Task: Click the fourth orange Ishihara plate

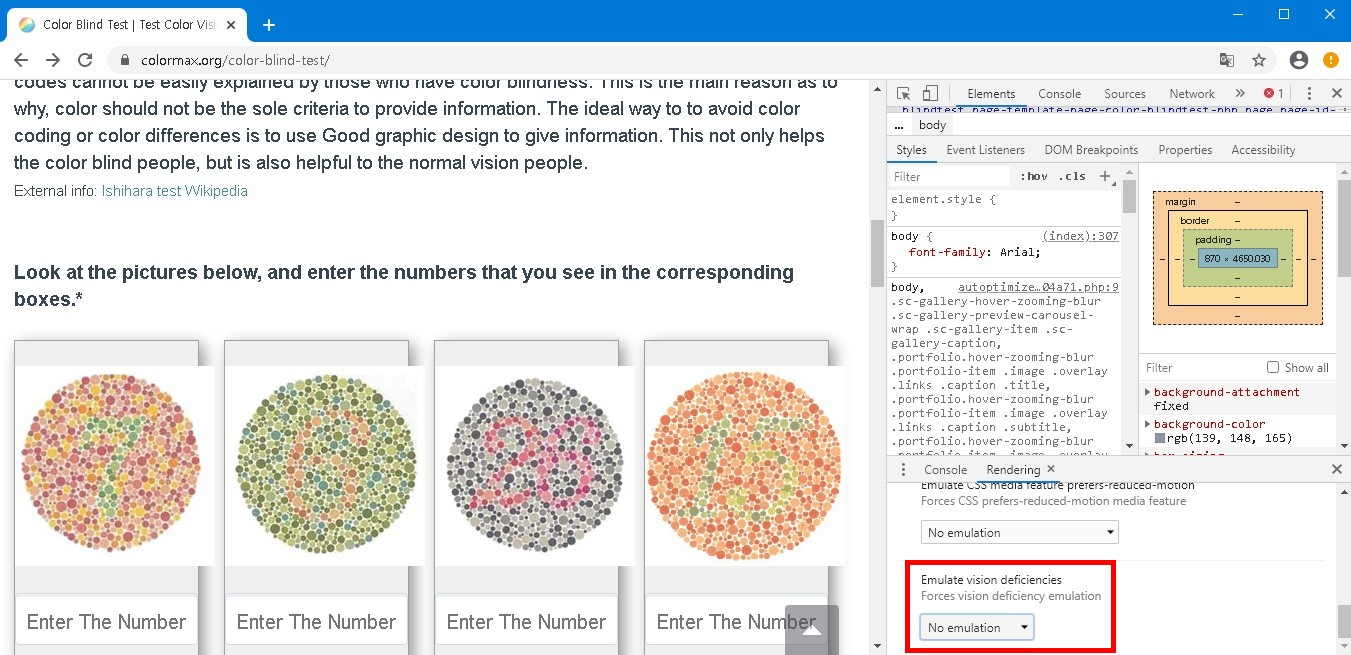Action: click(x=744, y=465)
